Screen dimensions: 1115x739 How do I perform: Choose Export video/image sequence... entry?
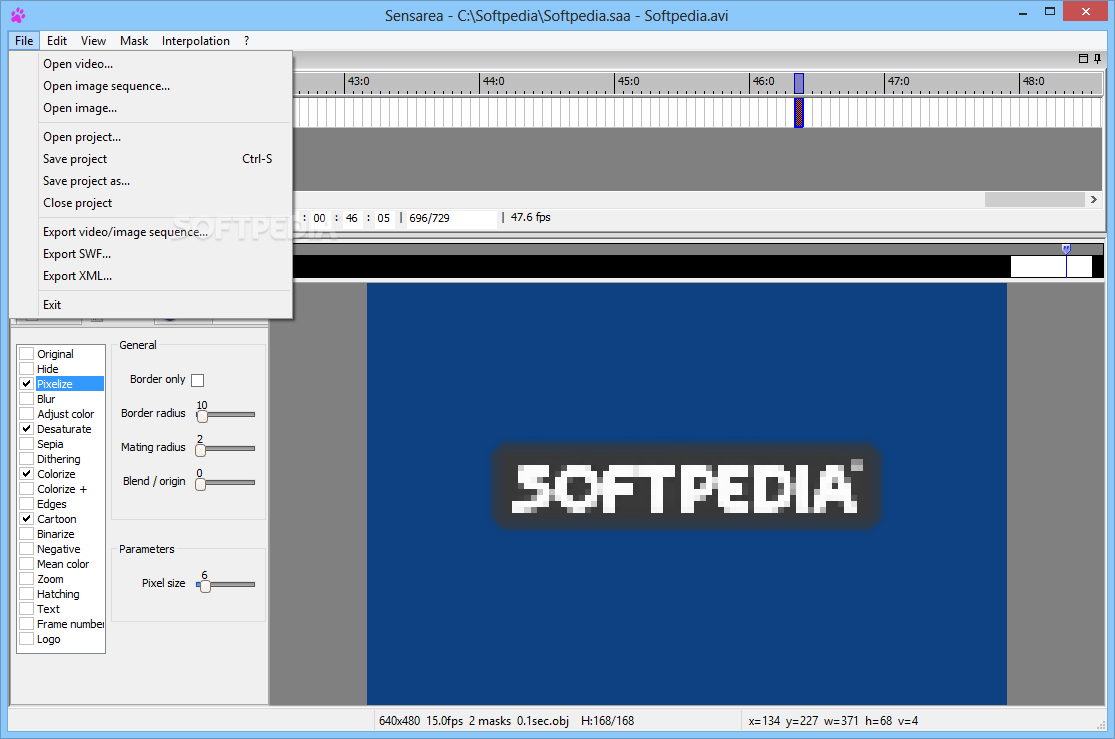[151, 231]
